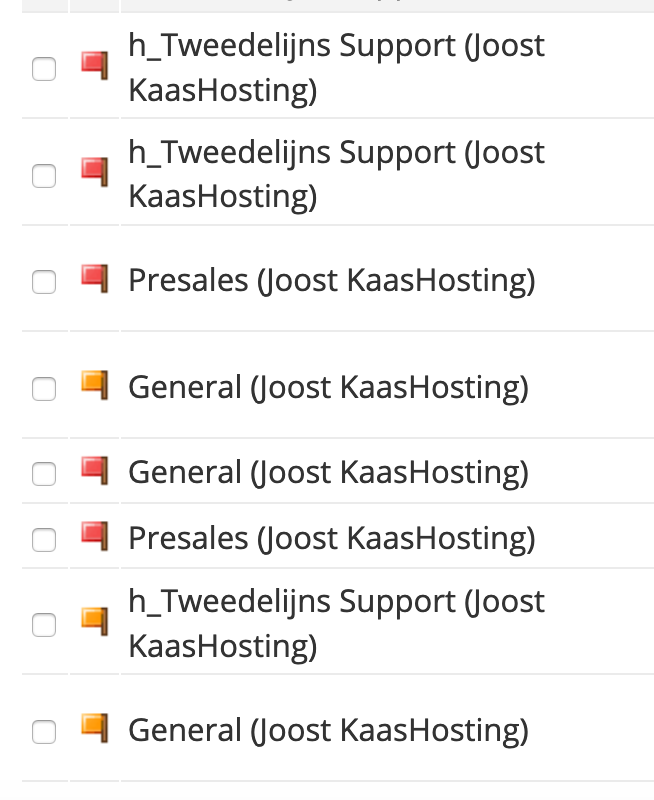This screenshot has height=800, width=654.
Task: Click orange flag on the first General row
Action: click(94, 385)
